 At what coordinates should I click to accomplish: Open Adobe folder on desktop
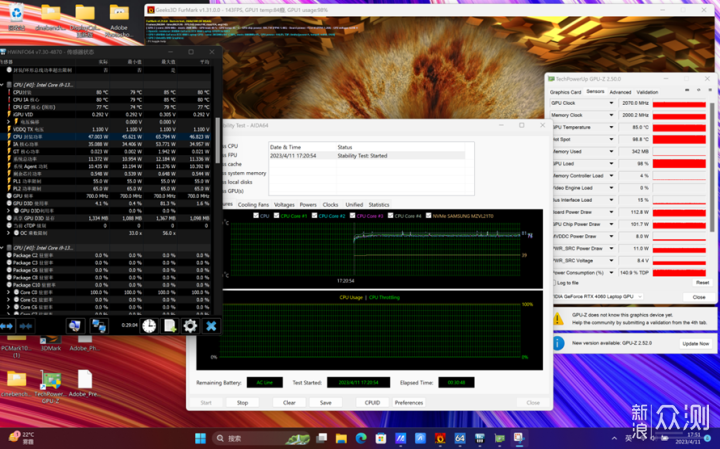pyautogui.click(x=119, y=19)
